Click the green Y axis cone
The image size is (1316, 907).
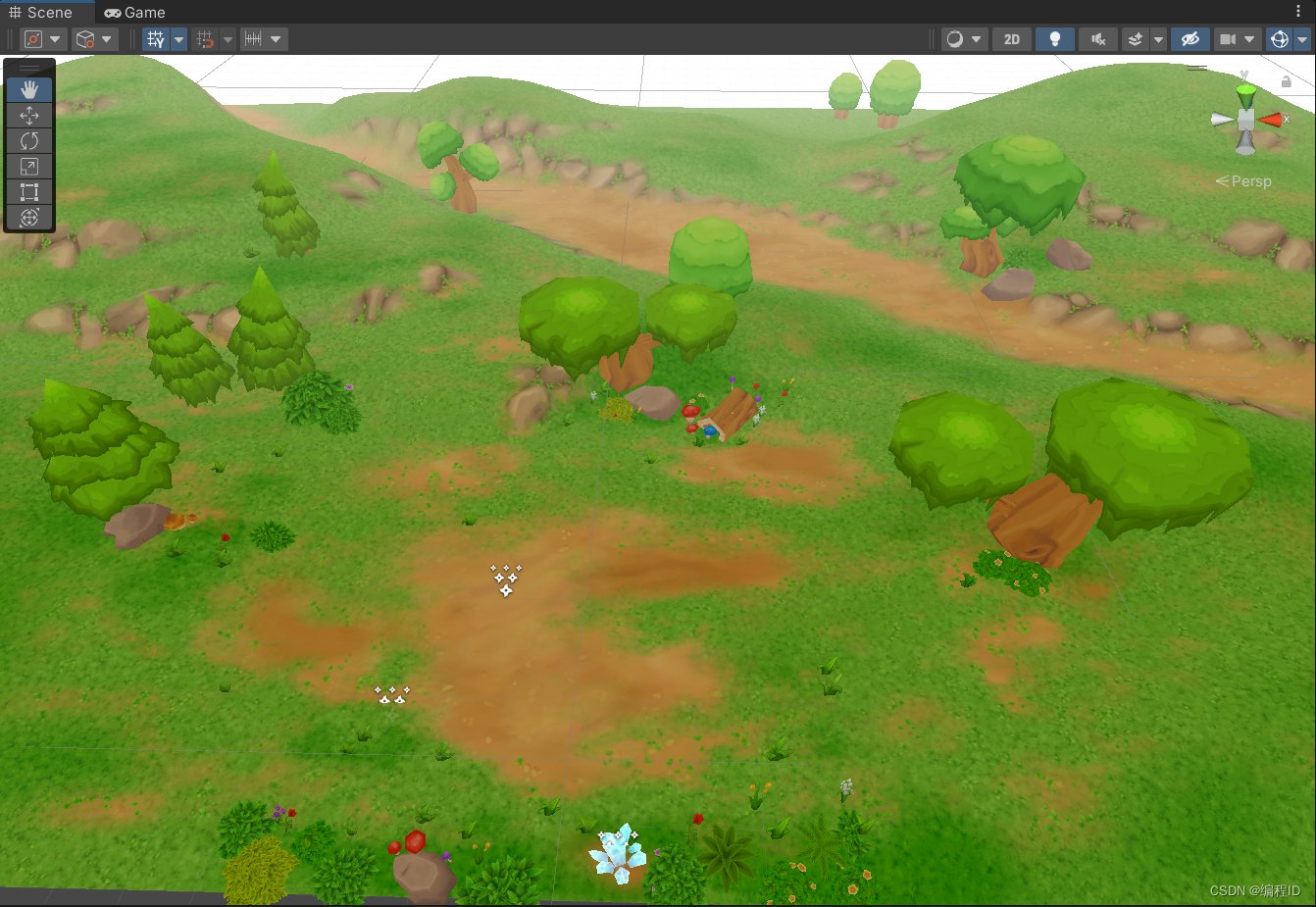coord(1245,96)
